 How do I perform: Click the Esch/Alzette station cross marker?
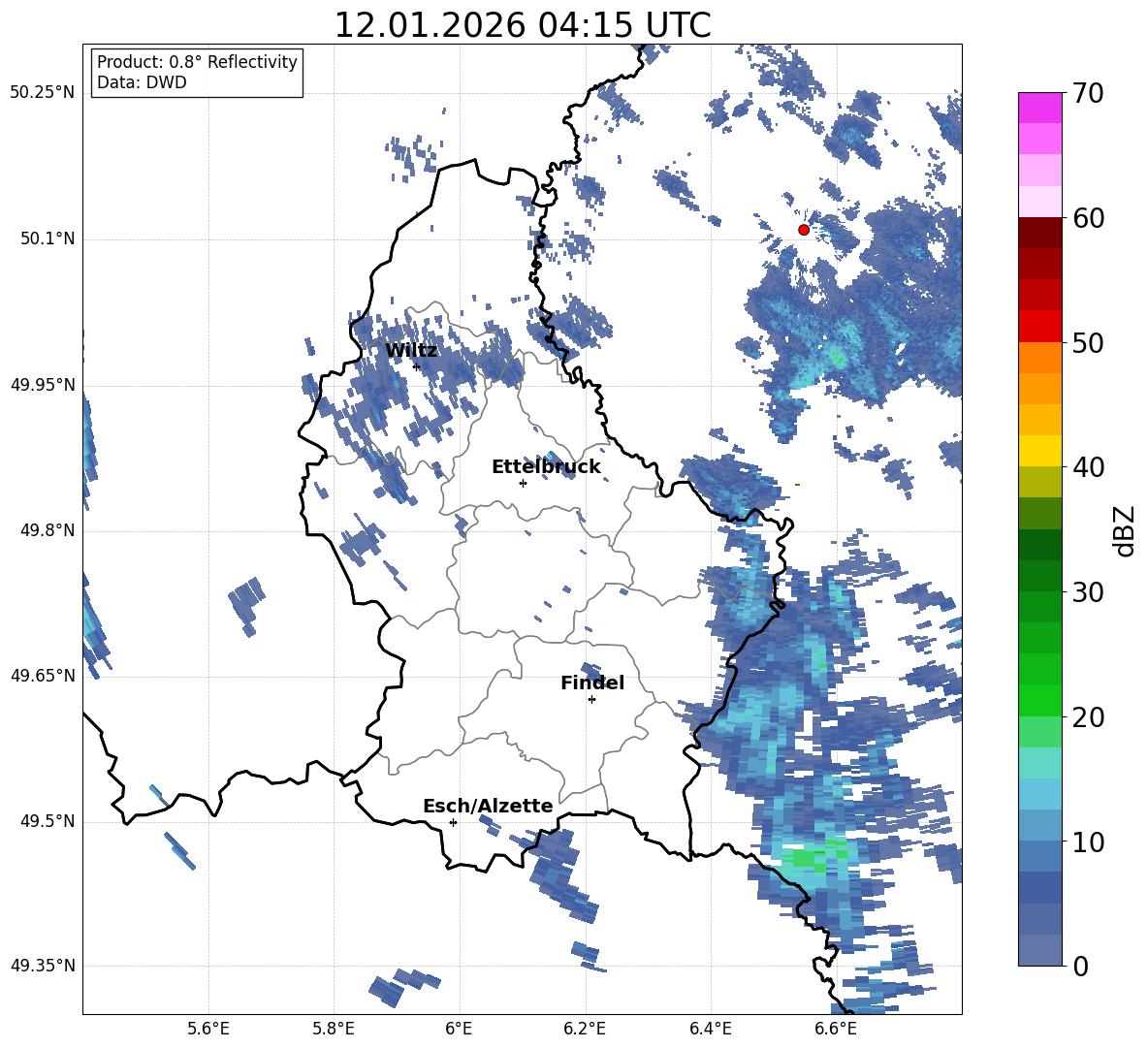click(453, 822)
